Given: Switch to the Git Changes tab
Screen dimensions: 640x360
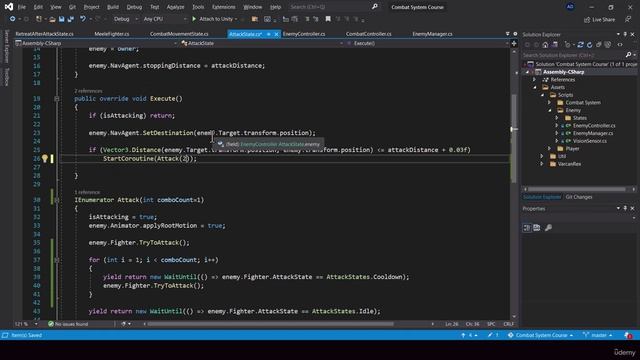Looking at the screenshot, I should [x=579, y=197].
